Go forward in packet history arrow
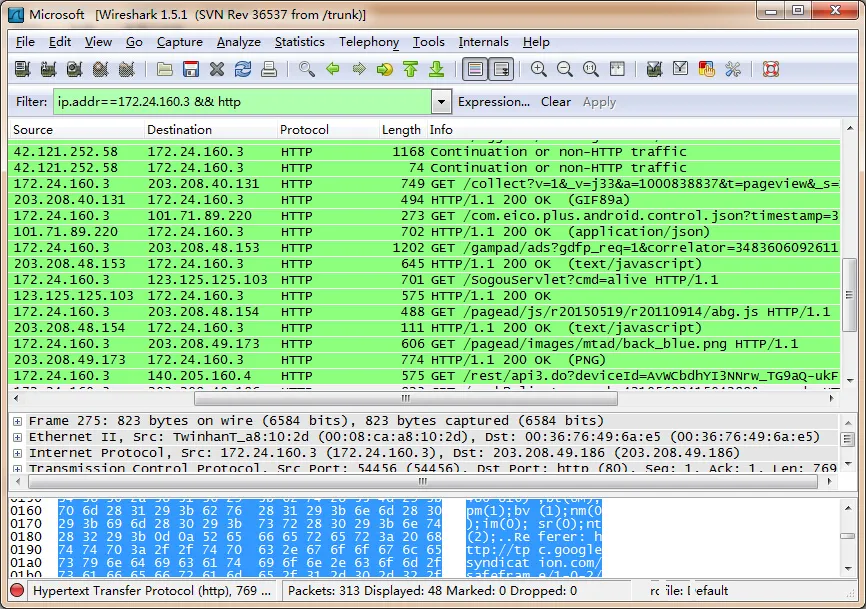Viewport: 866px width, 609px height. (359, 69)
